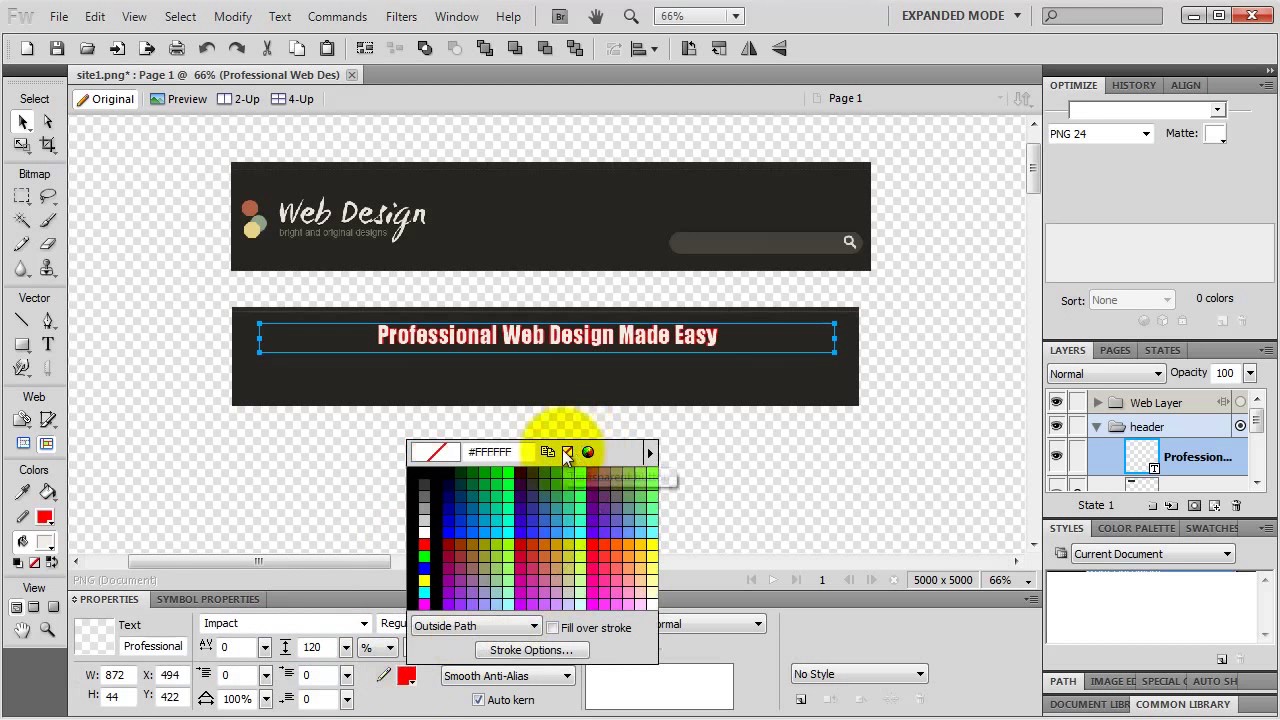This screenshot has height=720, width=1280.
Task: Disable the Auto kern checkbox
Action: pyautogui.click(x=478, y=700)
